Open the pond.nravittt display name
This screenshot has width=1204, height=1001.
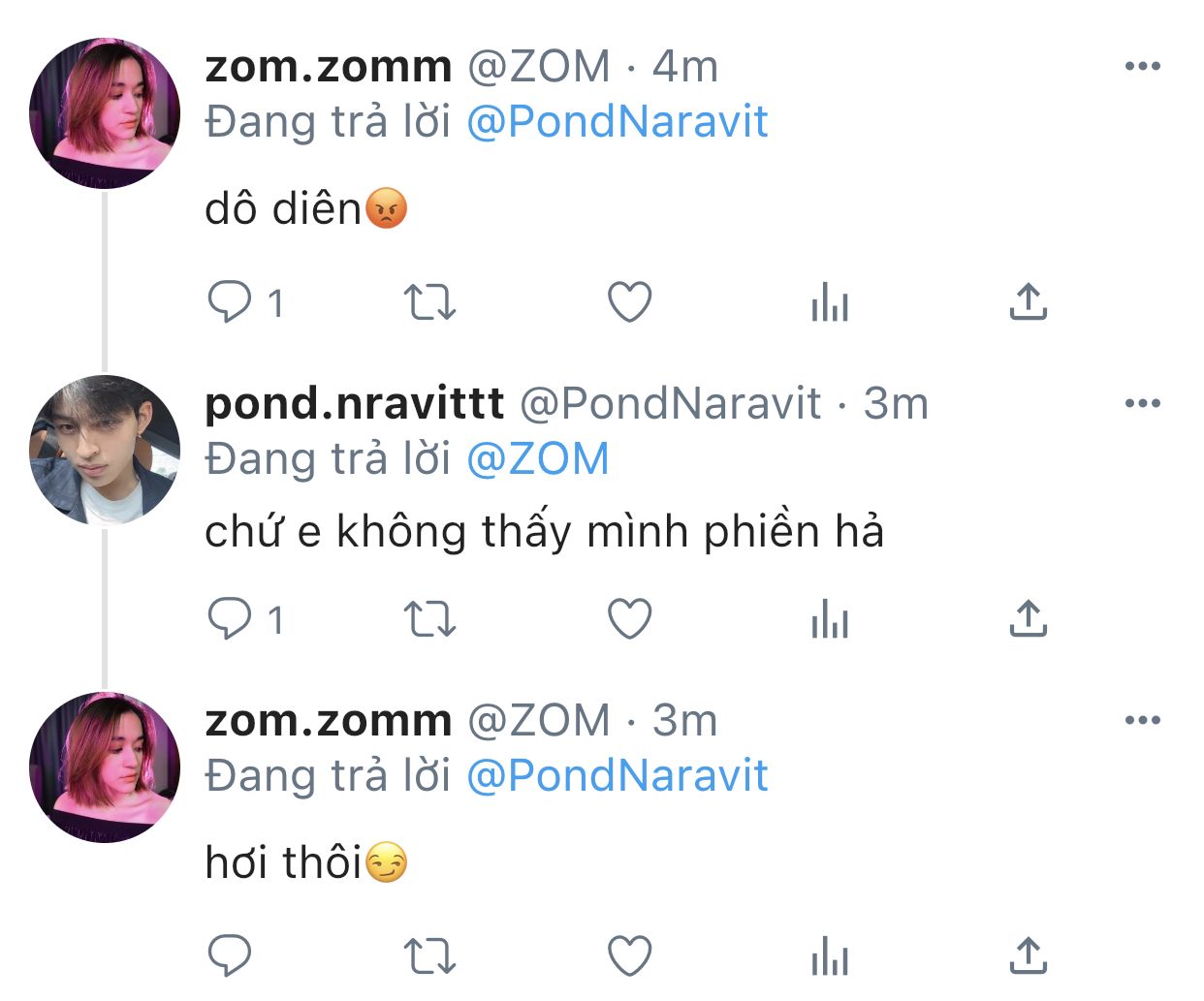click(354, 403)
